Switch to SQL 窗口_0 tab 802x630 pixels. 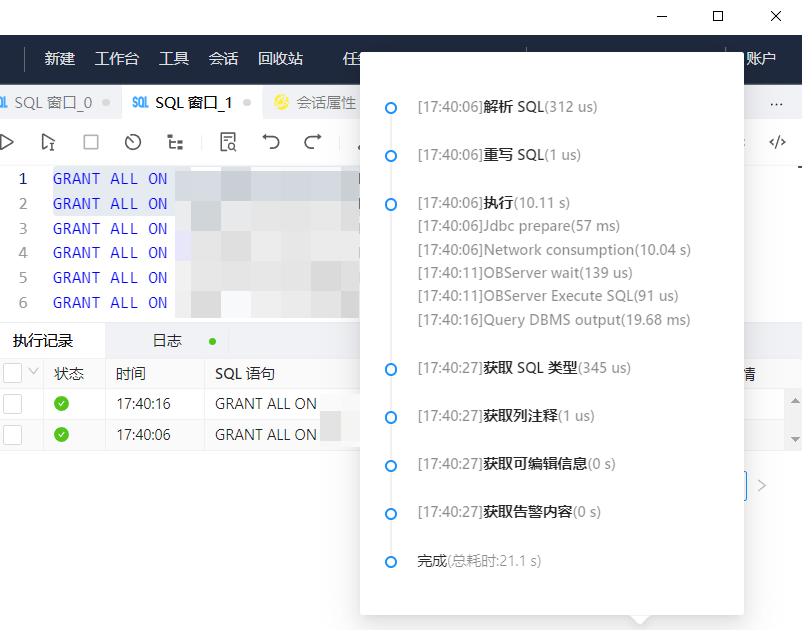point(54,103)
